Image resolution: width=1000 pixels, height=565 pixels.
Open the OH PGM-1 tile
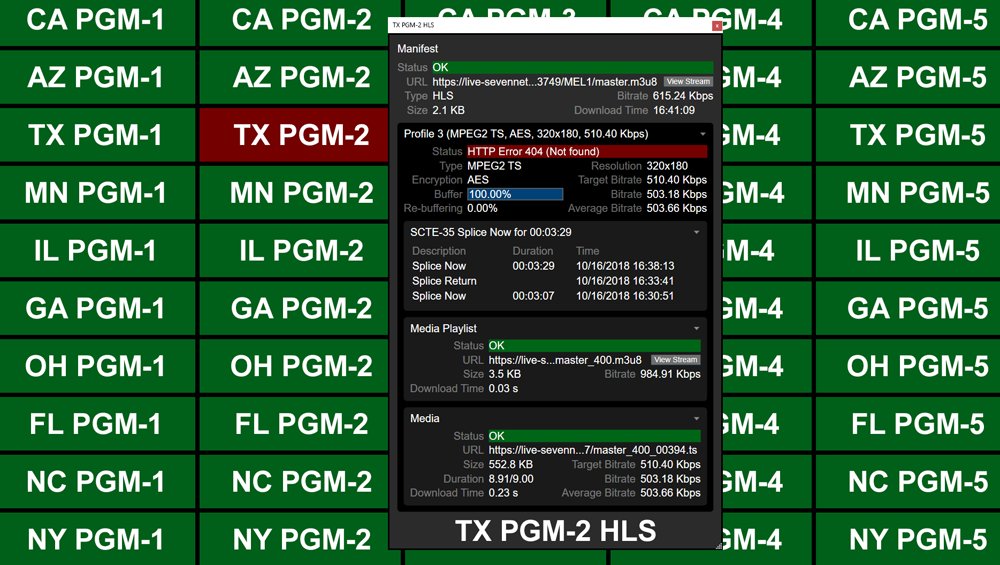coord(97,366)
